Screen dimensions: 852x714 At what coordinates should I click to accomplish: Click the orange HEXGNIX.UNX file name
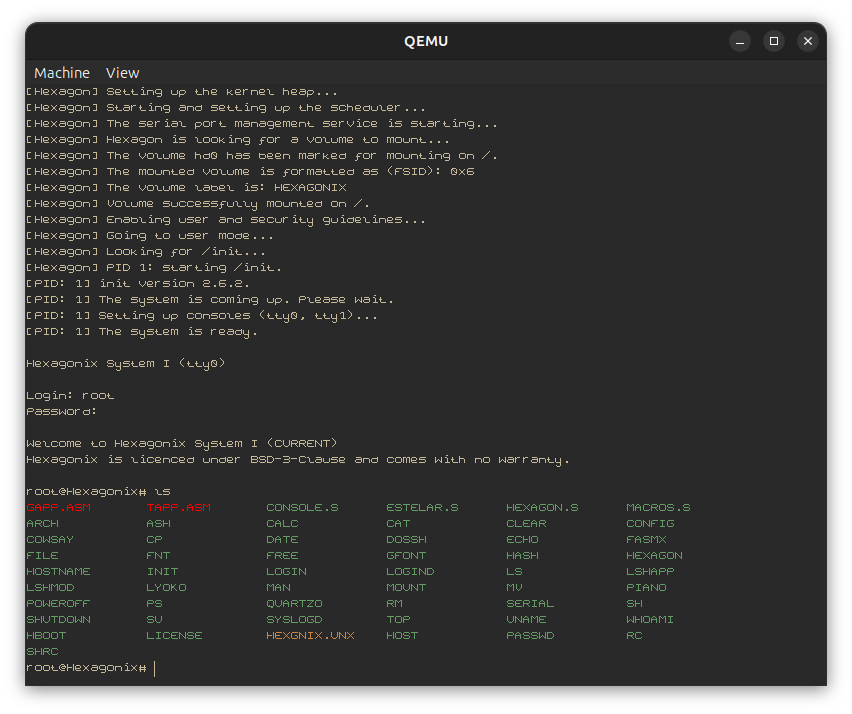(x=310, y=636)
